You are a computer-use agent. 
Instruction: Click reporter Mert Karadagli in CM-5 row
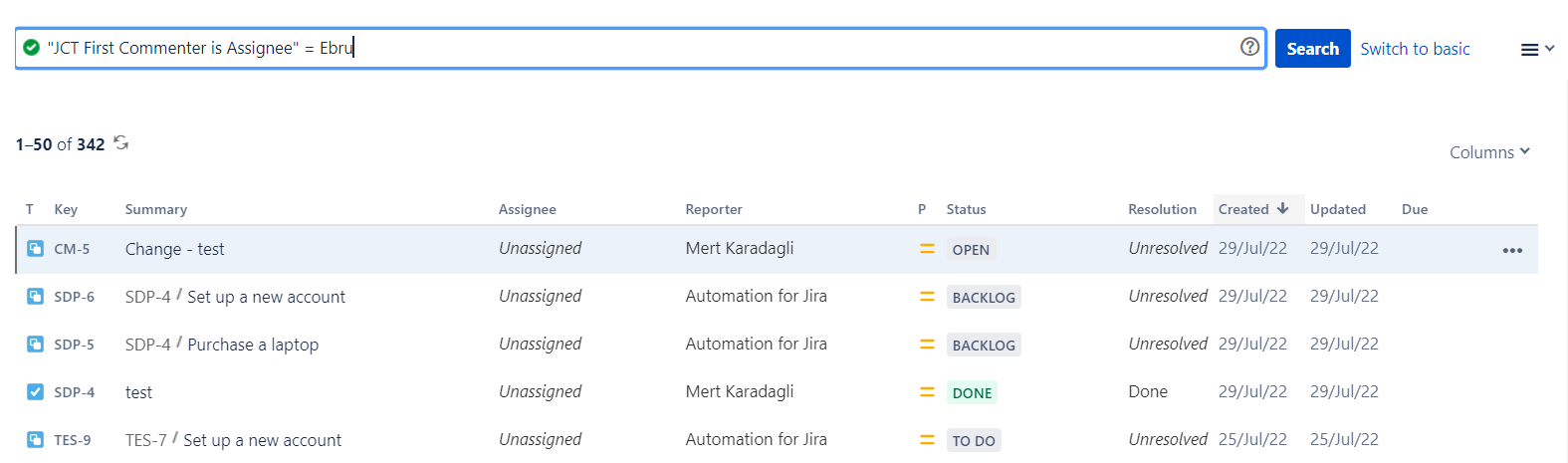tap(739, 248)
